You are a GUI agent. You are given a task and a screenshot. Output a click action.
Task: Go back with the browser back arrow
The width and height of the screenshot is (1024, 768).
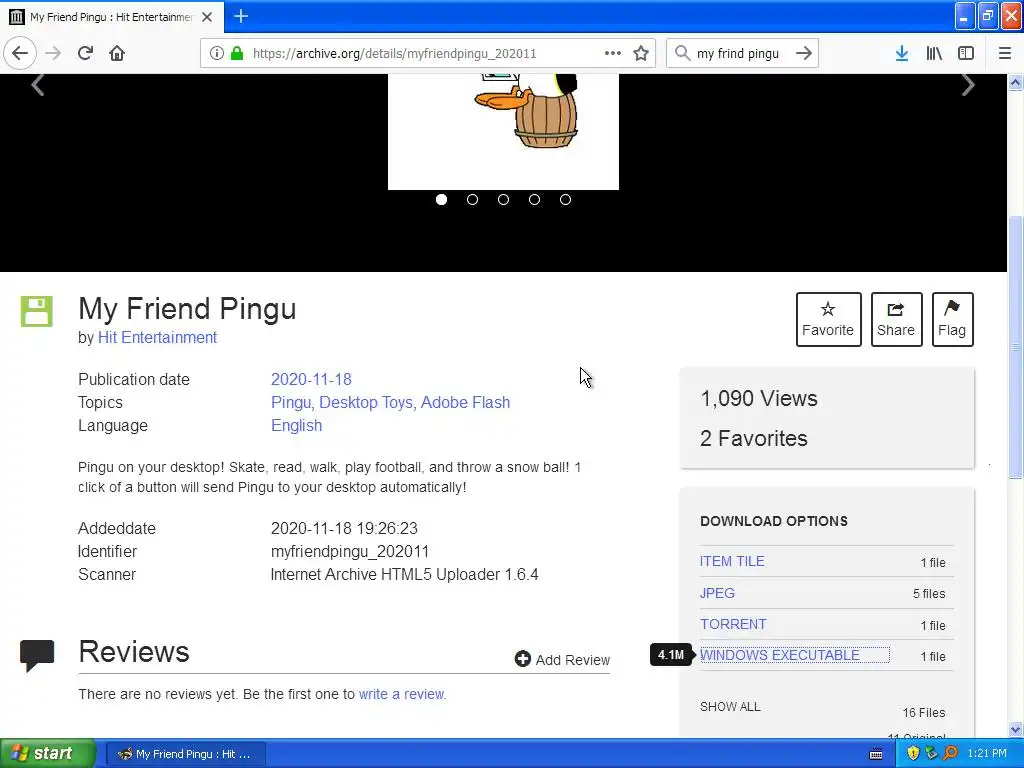[20, 53]
